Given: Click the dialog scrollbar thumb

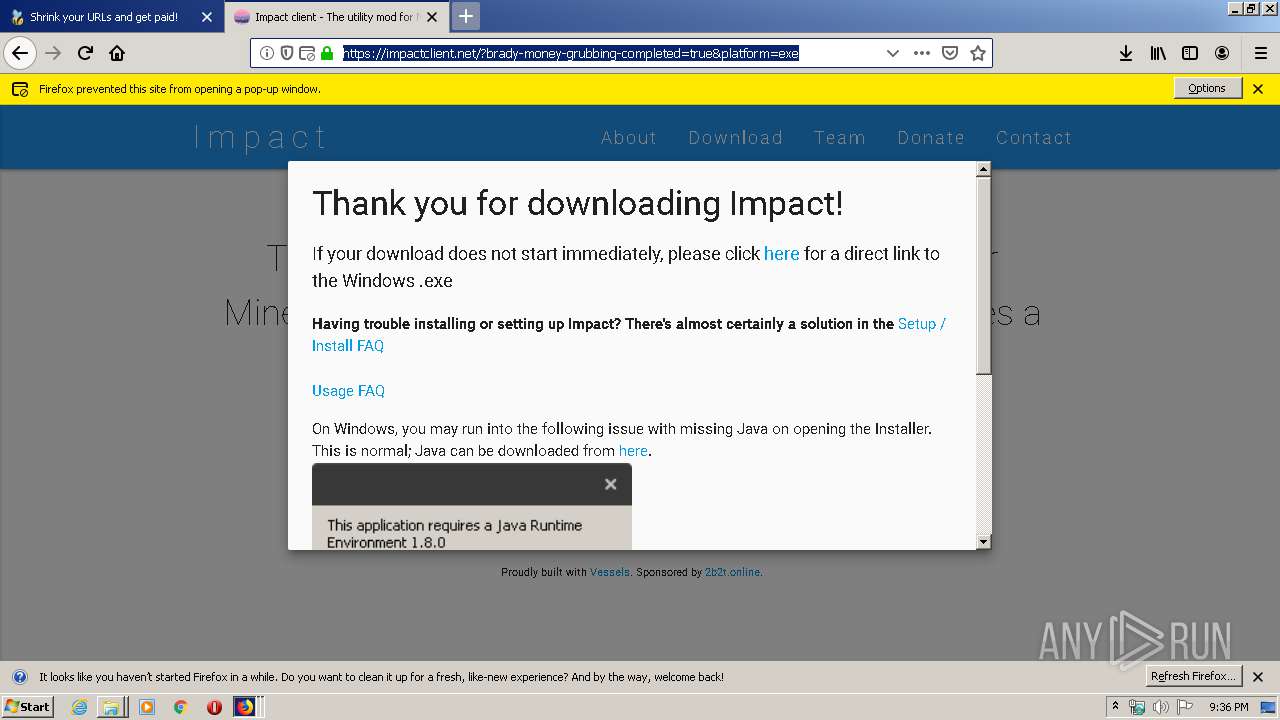Looking at the screenshot, I should [983, 277].
